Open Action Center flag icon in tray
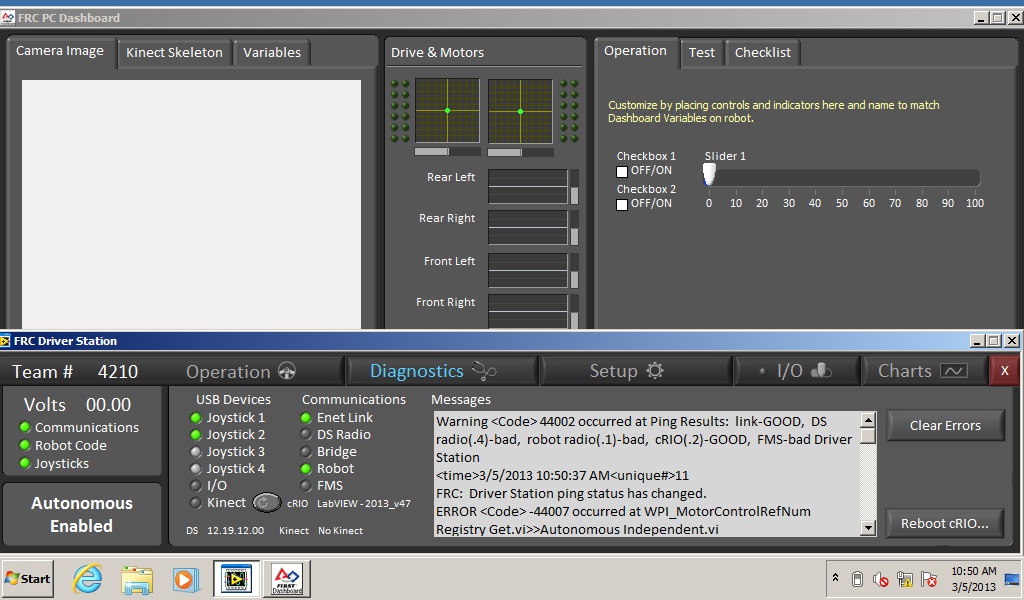 (x=928, y=579)
